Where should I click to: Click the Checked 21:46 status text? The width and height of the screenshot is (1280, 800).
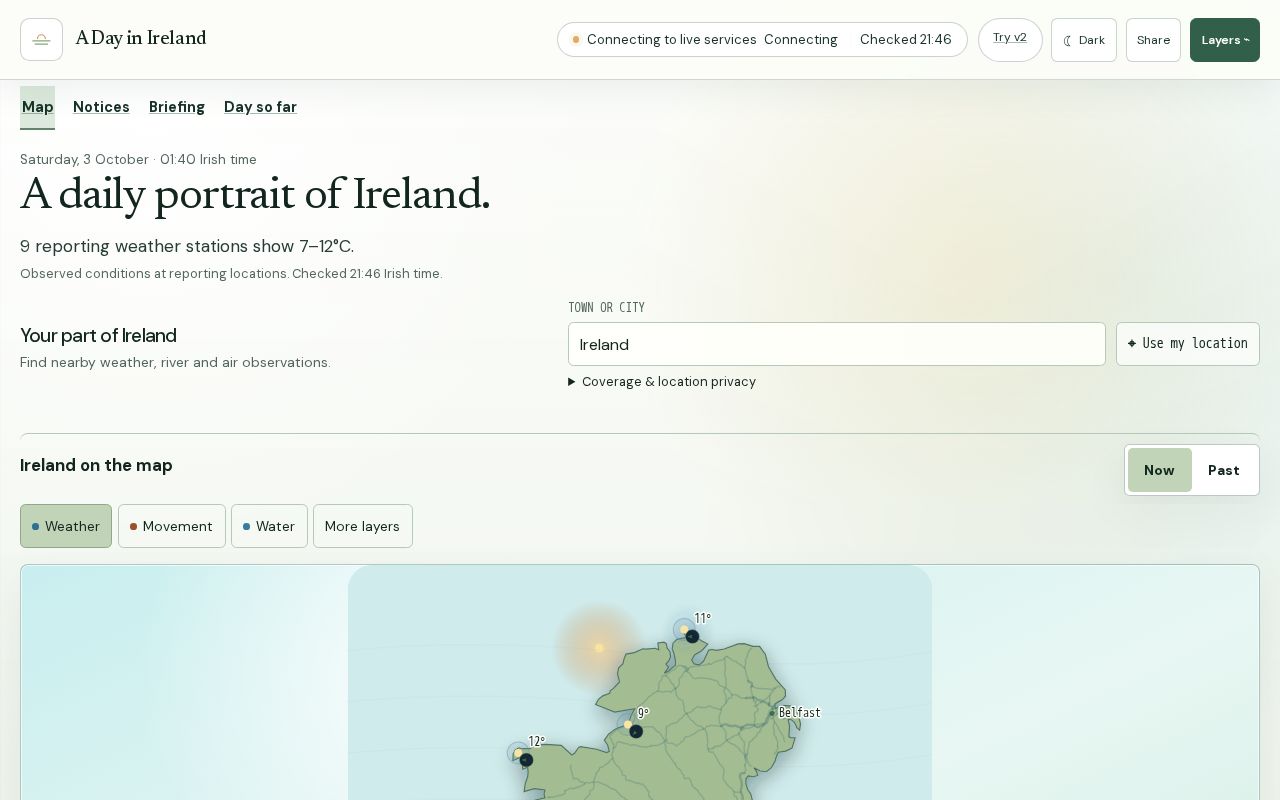pos(906,40)
